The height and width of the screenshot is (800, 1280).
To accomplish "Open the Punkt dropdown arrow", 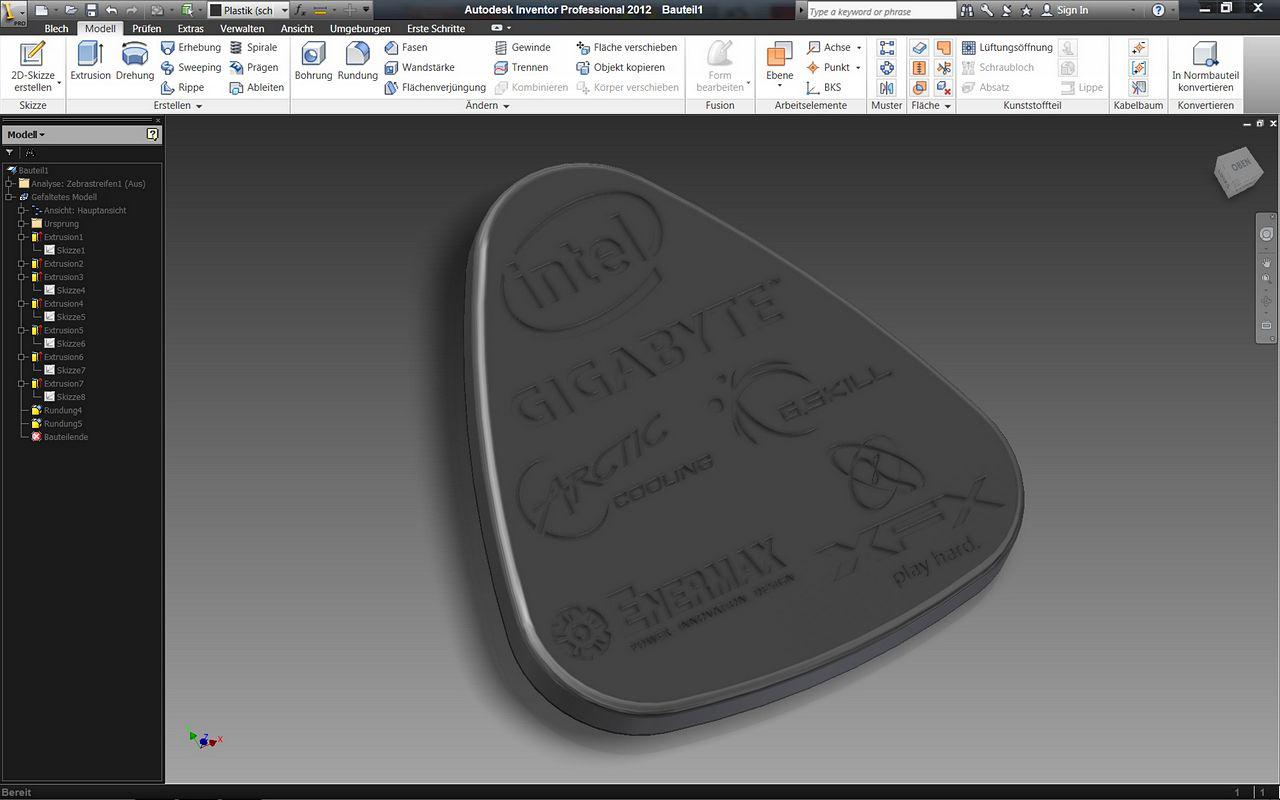I will pos(859,68).
